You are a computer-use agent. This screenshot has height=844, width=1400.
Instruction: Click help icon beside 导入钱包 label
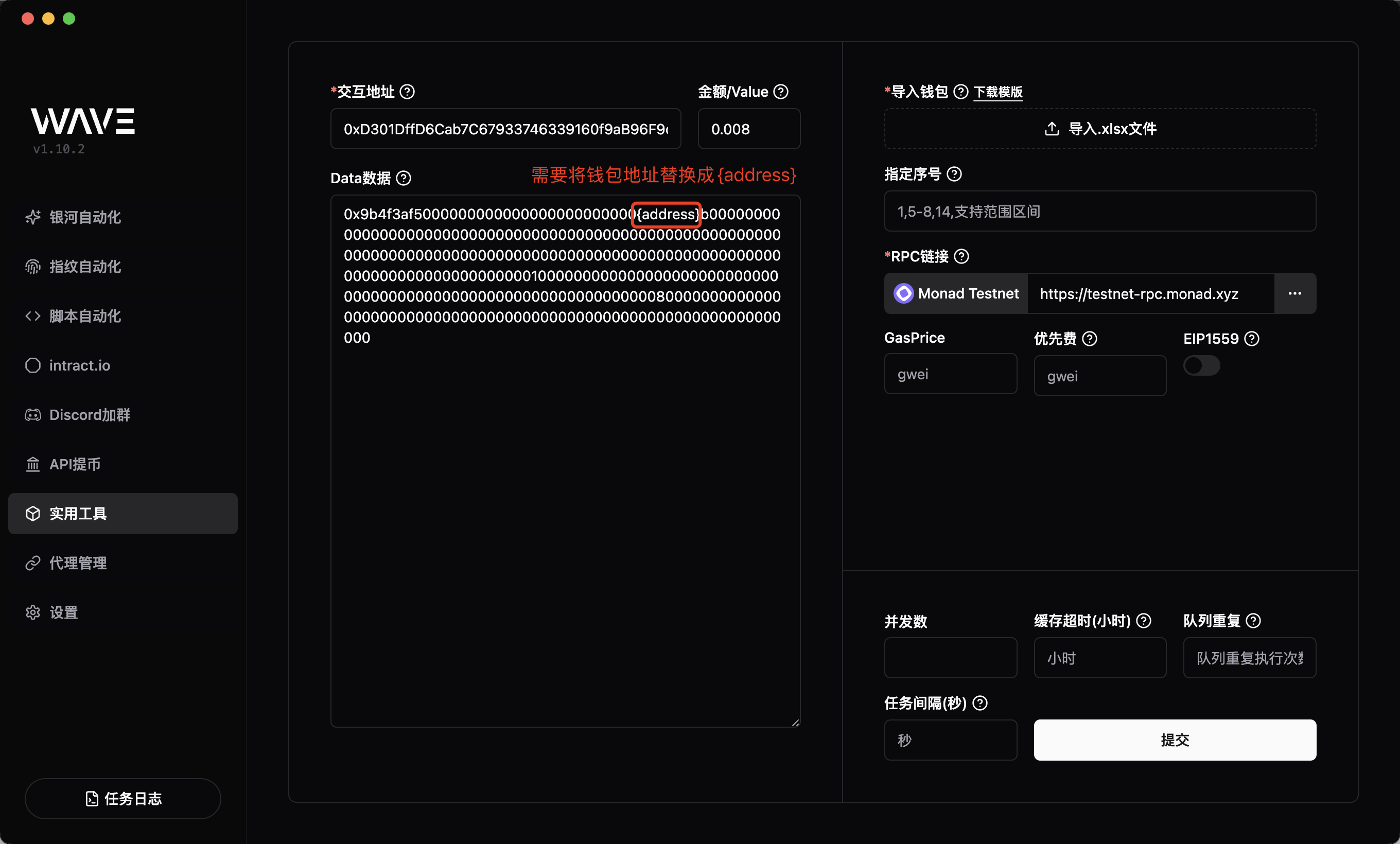click(960, 92)
